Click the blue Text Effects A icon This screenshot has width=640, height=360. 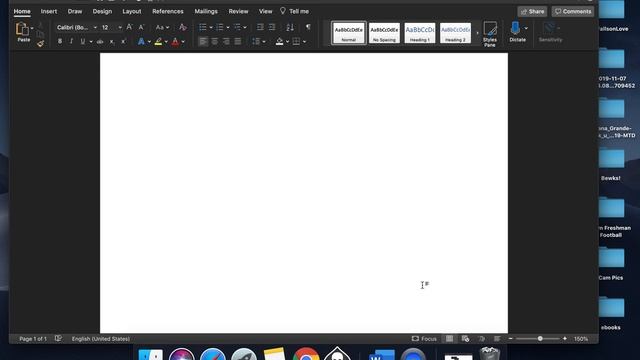pos(141,42)
